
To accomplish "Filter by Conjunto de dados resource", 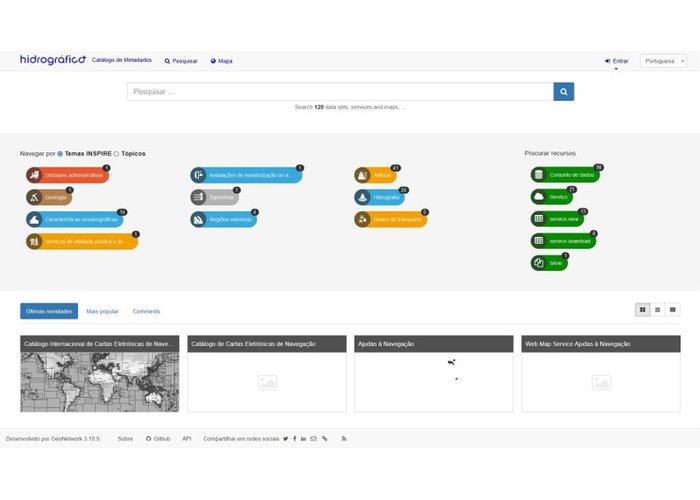I will click(565, 175).
